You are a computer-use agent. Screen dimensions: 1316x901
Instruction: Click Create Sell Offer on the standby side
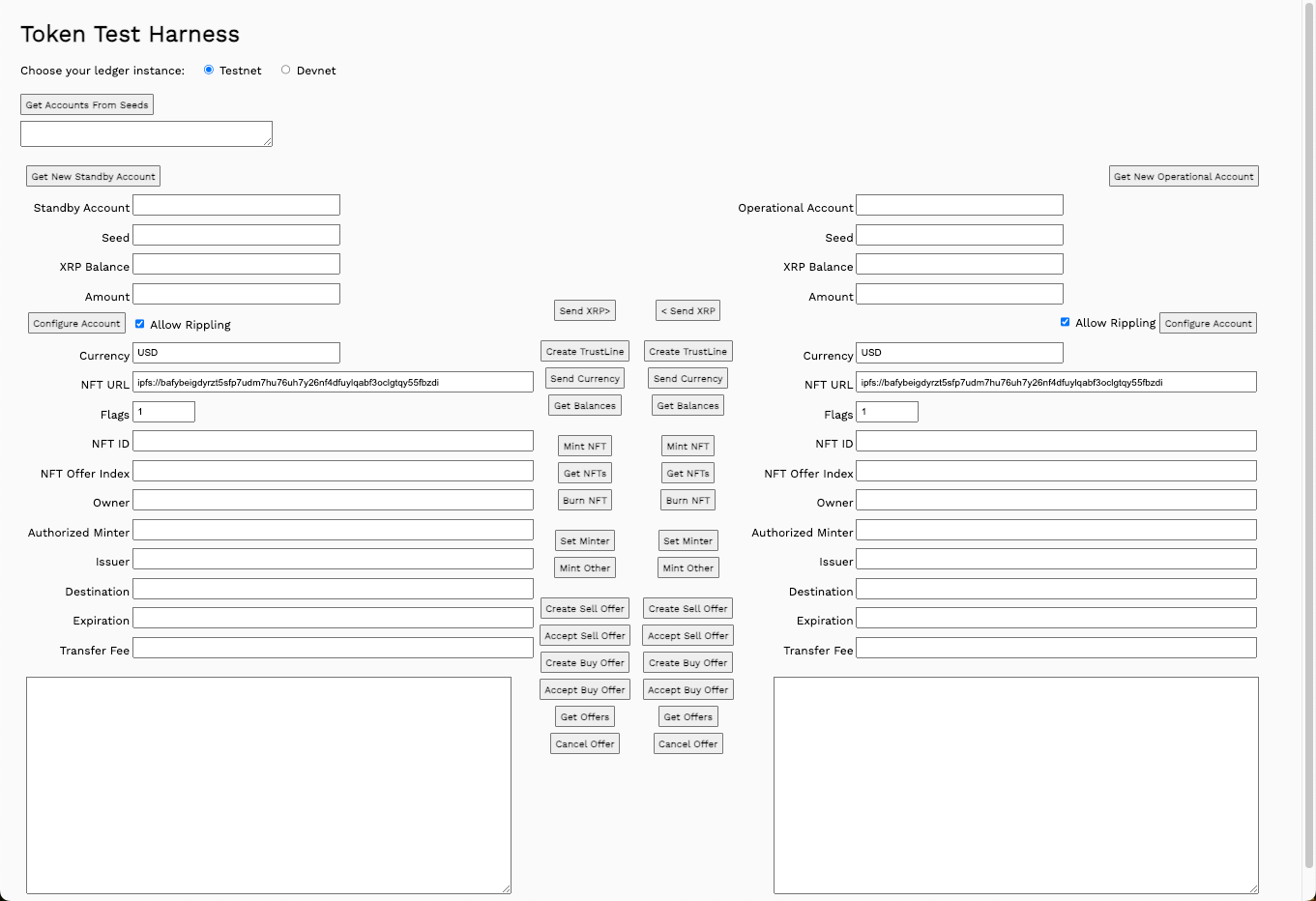[x=584, y=607]
